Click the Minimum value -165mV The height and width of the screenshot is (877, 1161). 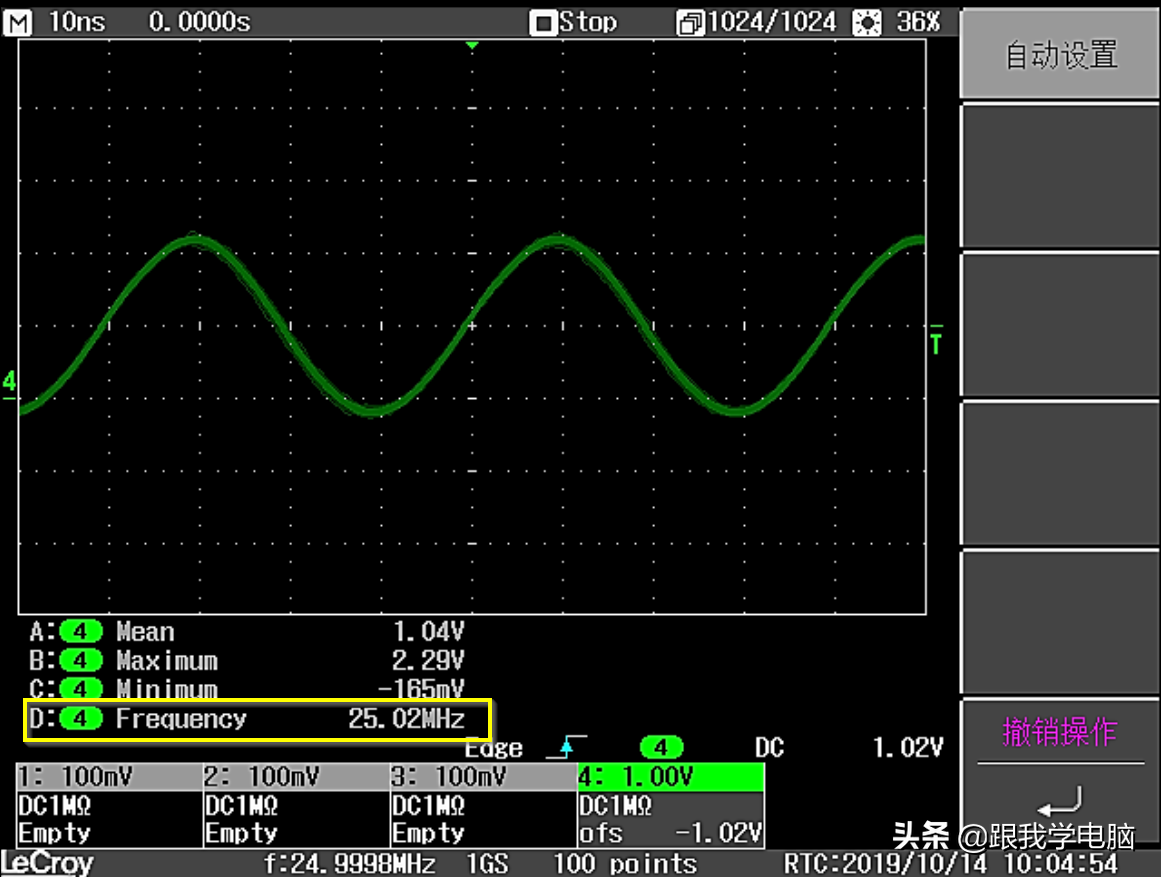[421, 689]
